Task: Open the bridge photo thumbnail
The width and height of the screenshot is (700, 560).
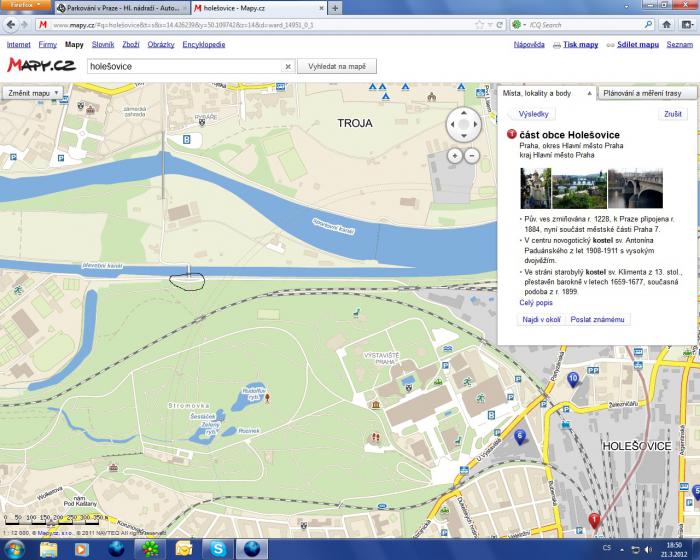Action: click(635, 188)
